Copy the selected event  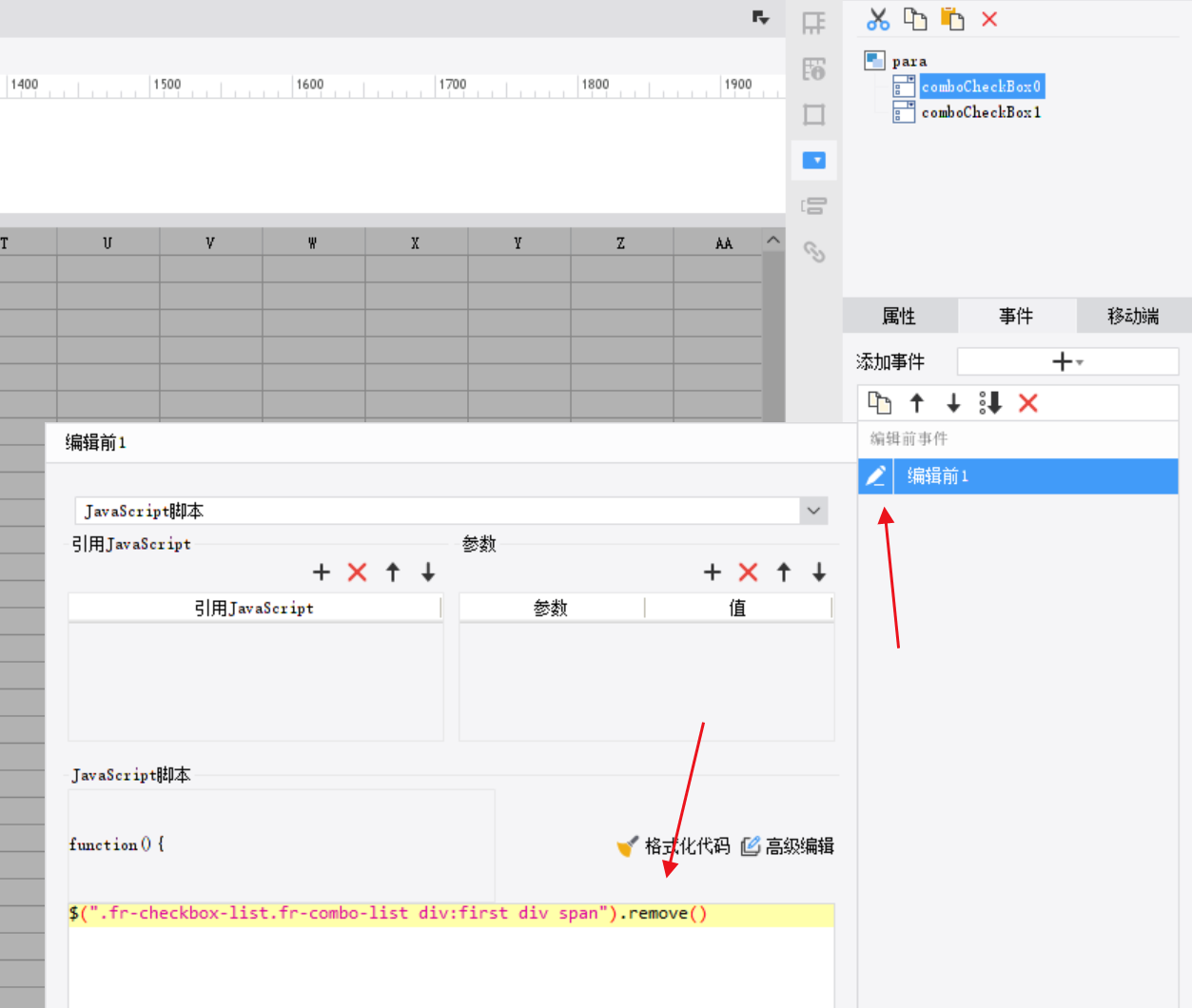coord(880,403)
